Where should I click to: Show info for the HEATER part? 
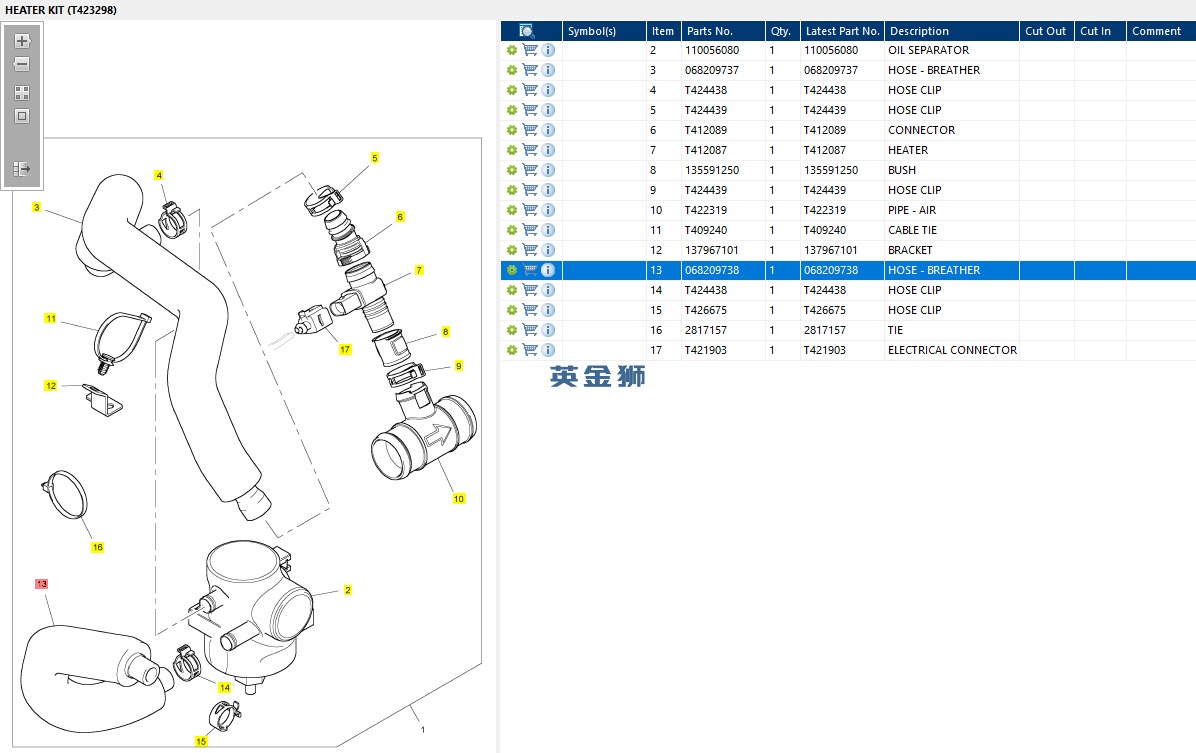click(x=548, y=150)
